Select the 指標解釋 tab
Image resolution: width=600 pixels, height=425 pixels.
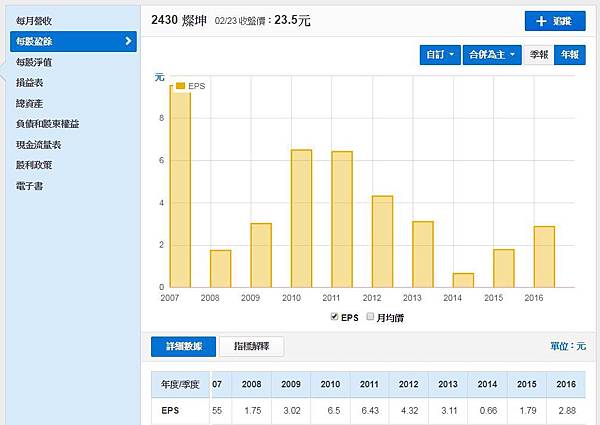(x=251, y=347)
